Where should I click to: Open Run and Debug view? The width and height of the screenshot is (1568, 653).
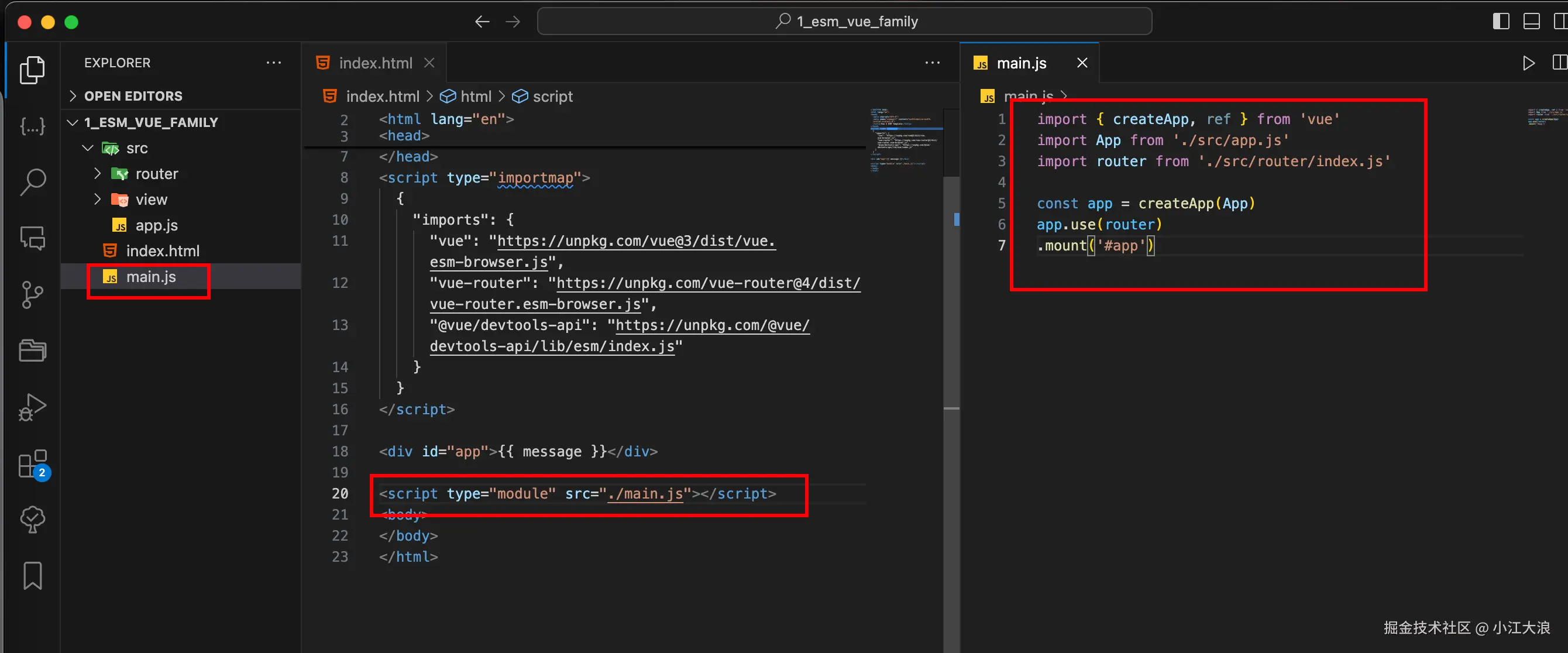coord(32,407)
